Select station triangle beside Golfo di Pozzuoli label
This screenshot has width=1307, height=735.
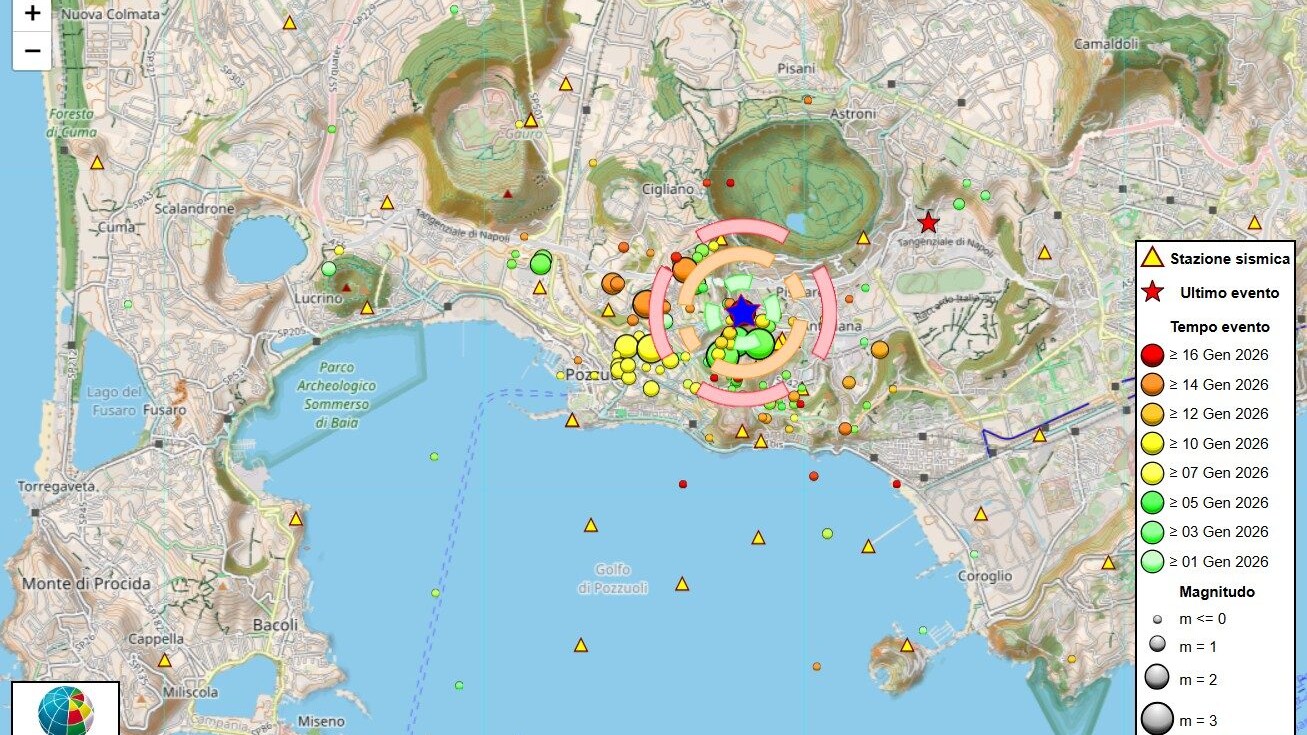point(682,584)
